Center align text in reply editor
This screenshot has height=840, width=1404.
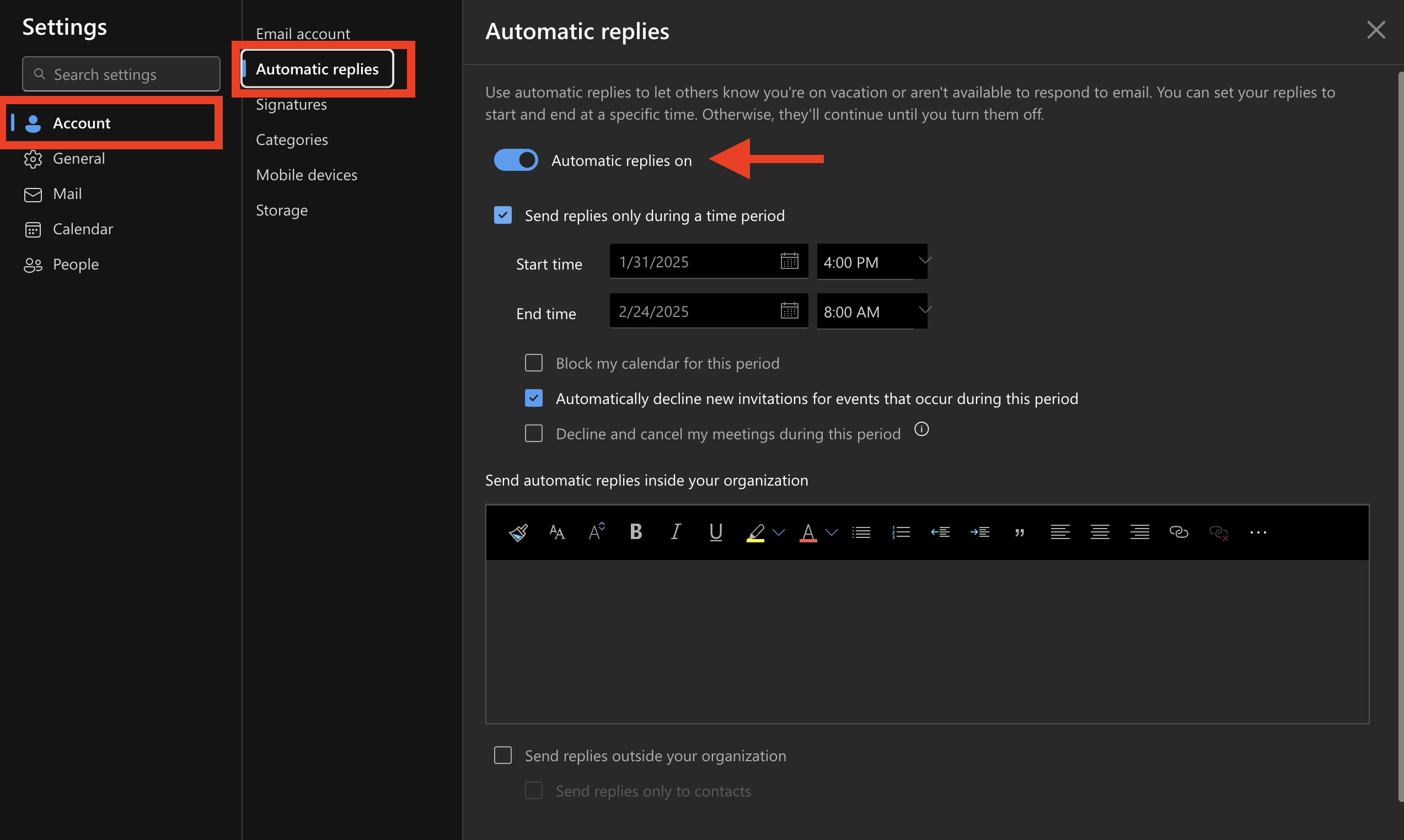(x=1100, y=532)
